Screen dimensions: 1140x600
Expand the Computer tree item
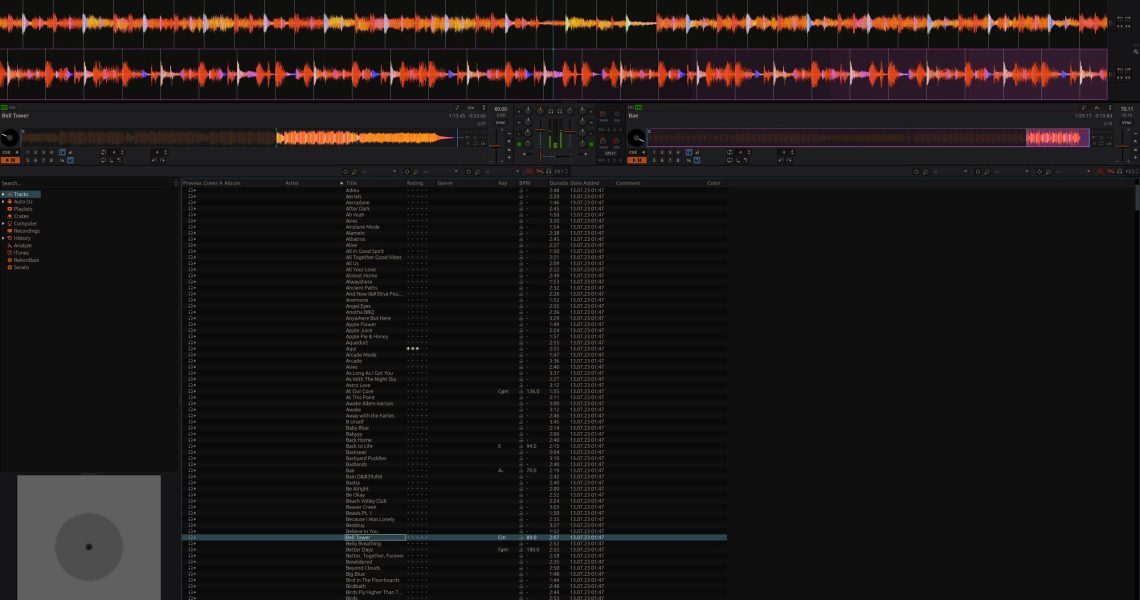3,223
